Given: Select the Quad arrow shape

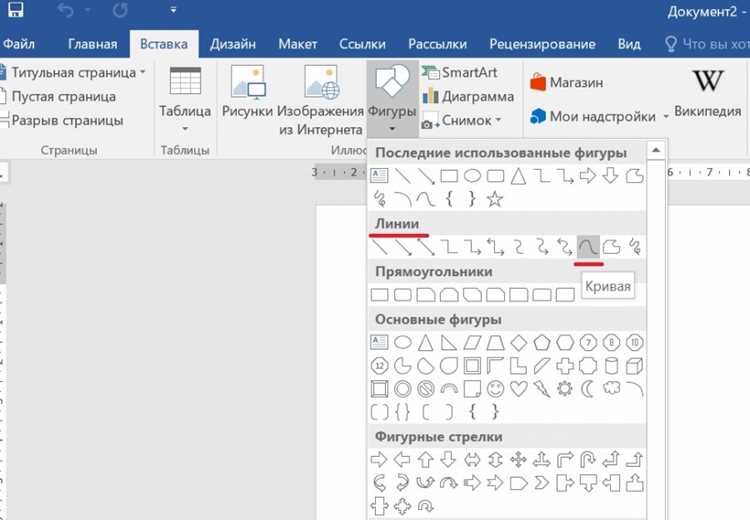Looking at the screenshot, I should (x=518, y=460).
